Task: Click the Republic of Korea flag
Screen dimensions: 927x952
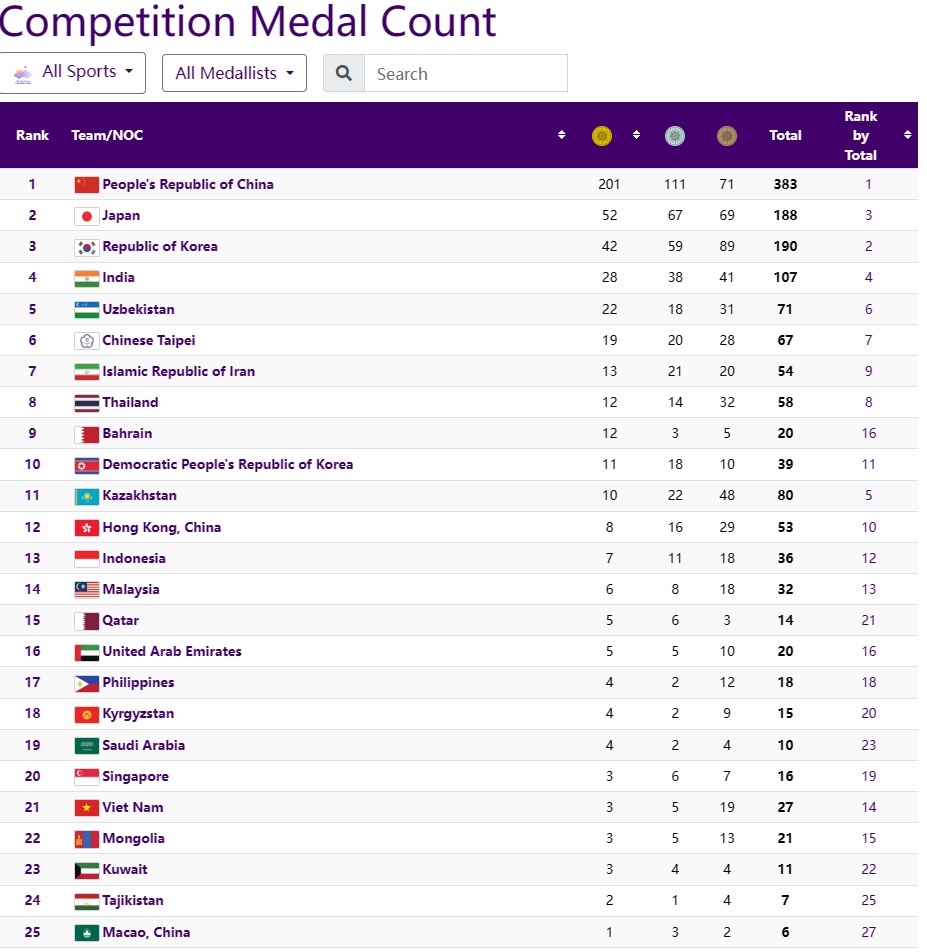Action: (87, 247)
